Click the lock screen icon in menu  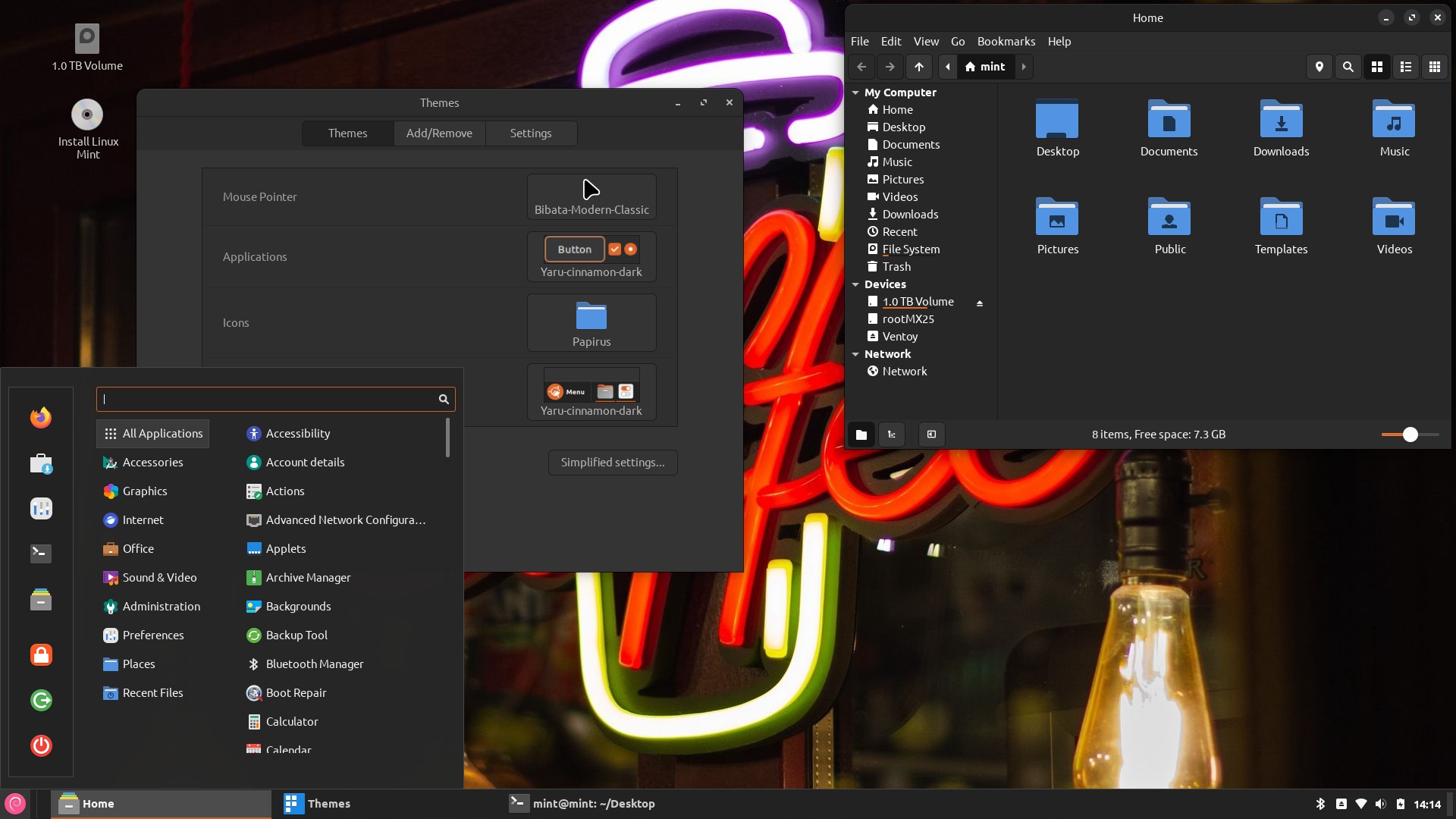pyautogui.click(x=41, y=654)
